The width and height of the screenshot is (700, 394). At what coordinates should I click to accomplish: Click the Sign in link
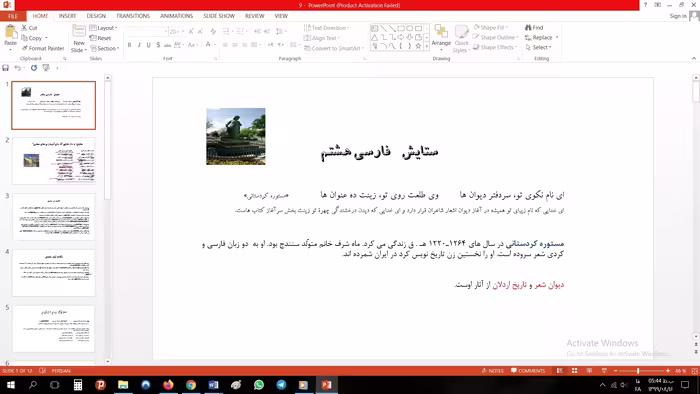click(x=678, y=16)
